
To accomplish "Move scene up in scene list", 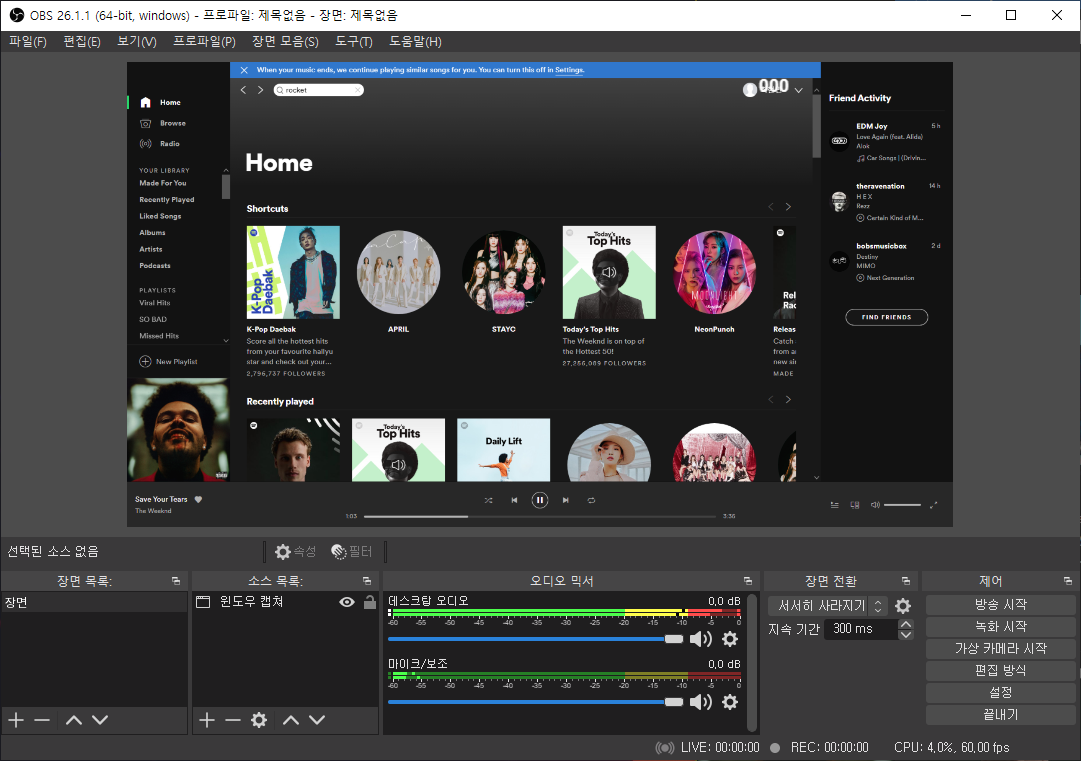I will pos(74,720).
